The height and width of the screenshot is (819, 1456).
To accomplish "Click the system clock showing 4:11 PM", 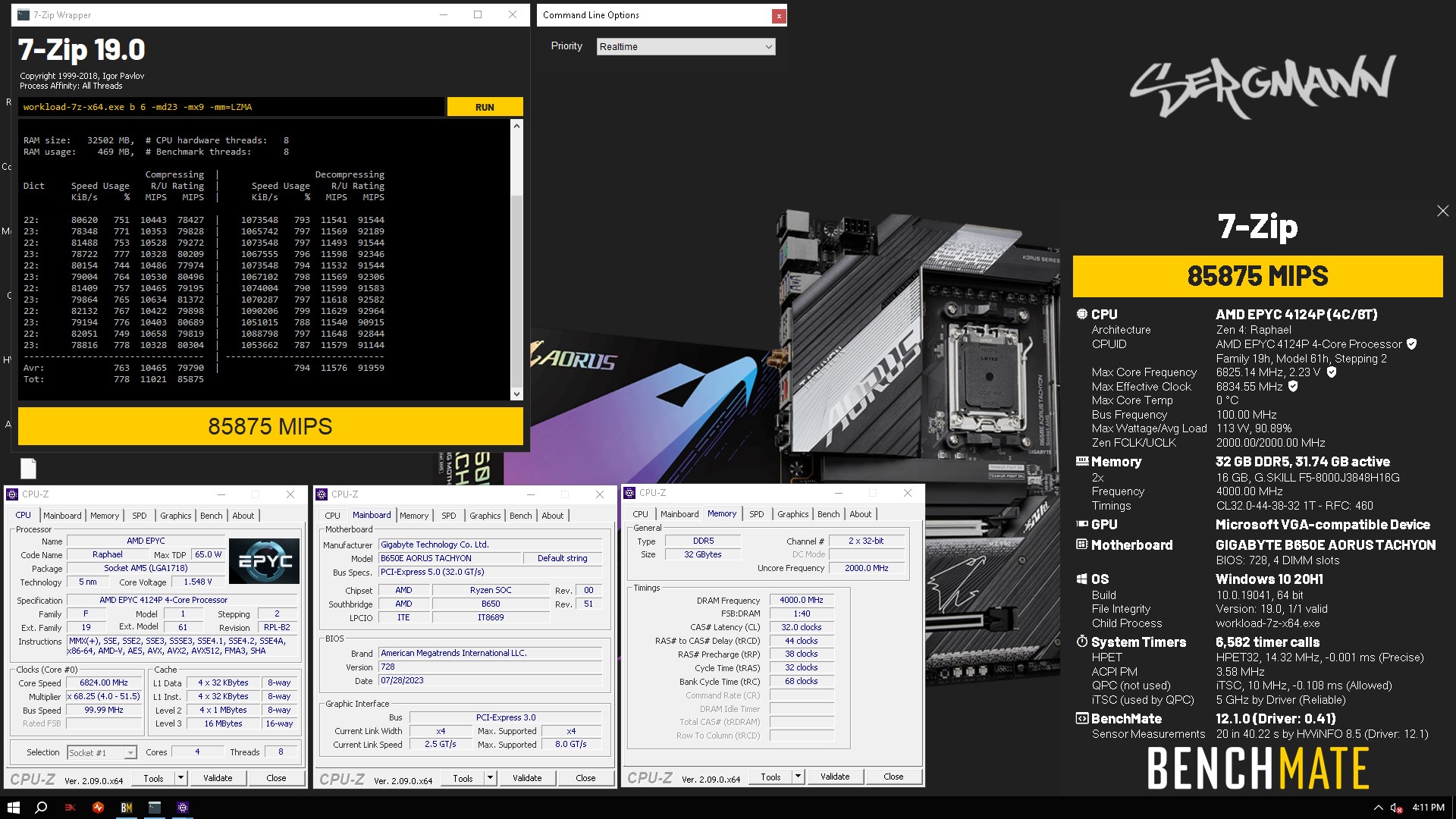I will pos(1428,808).
